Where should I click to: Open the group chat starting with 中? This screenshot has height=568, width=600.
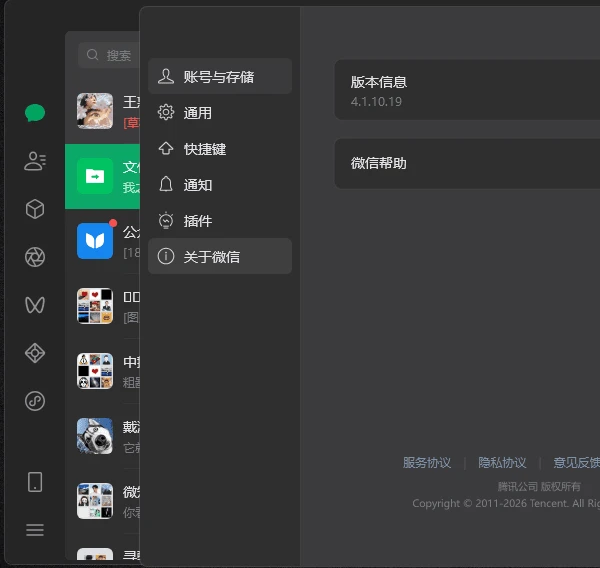click(103, 371)
